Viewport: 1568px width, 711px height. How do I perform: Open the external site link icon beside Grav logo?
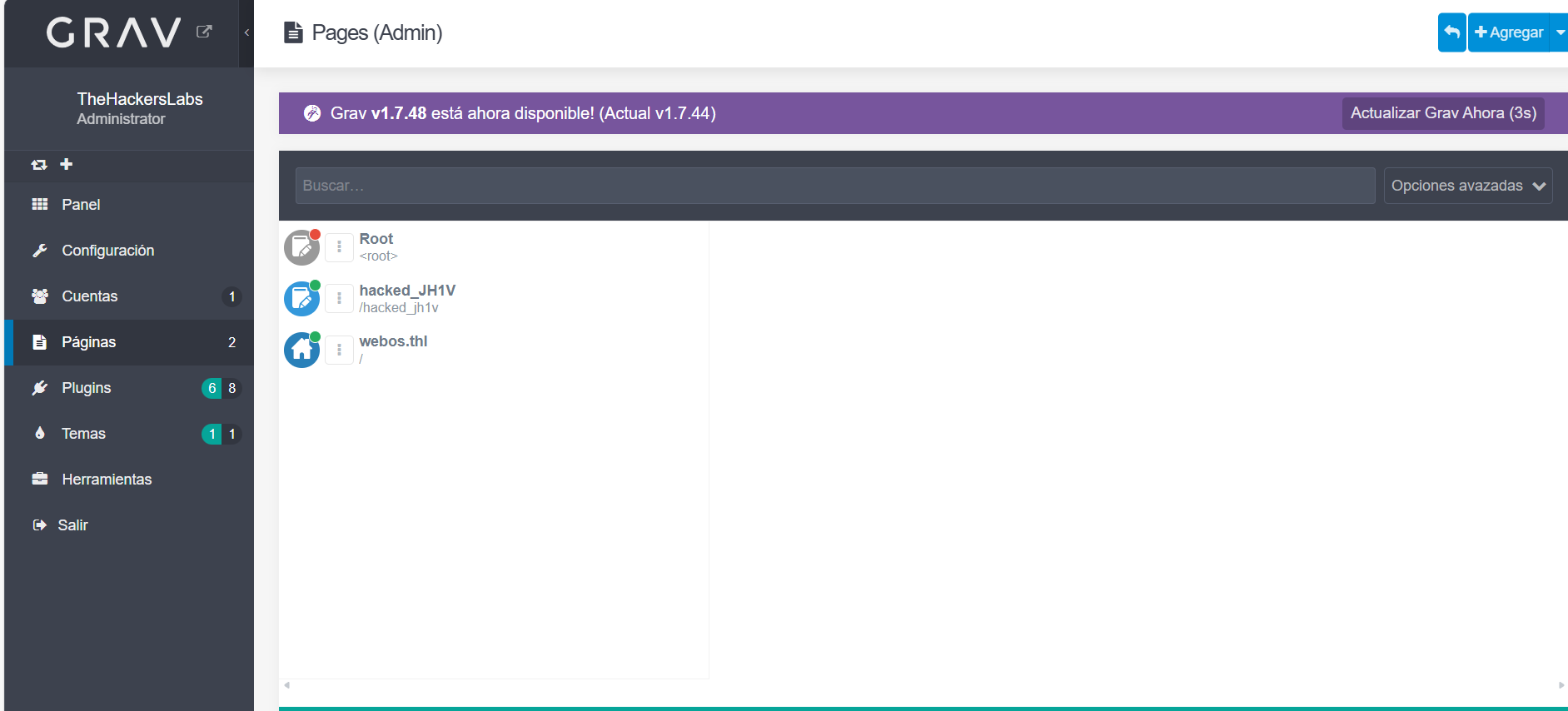pyautogui.click(x=204, y=32)
